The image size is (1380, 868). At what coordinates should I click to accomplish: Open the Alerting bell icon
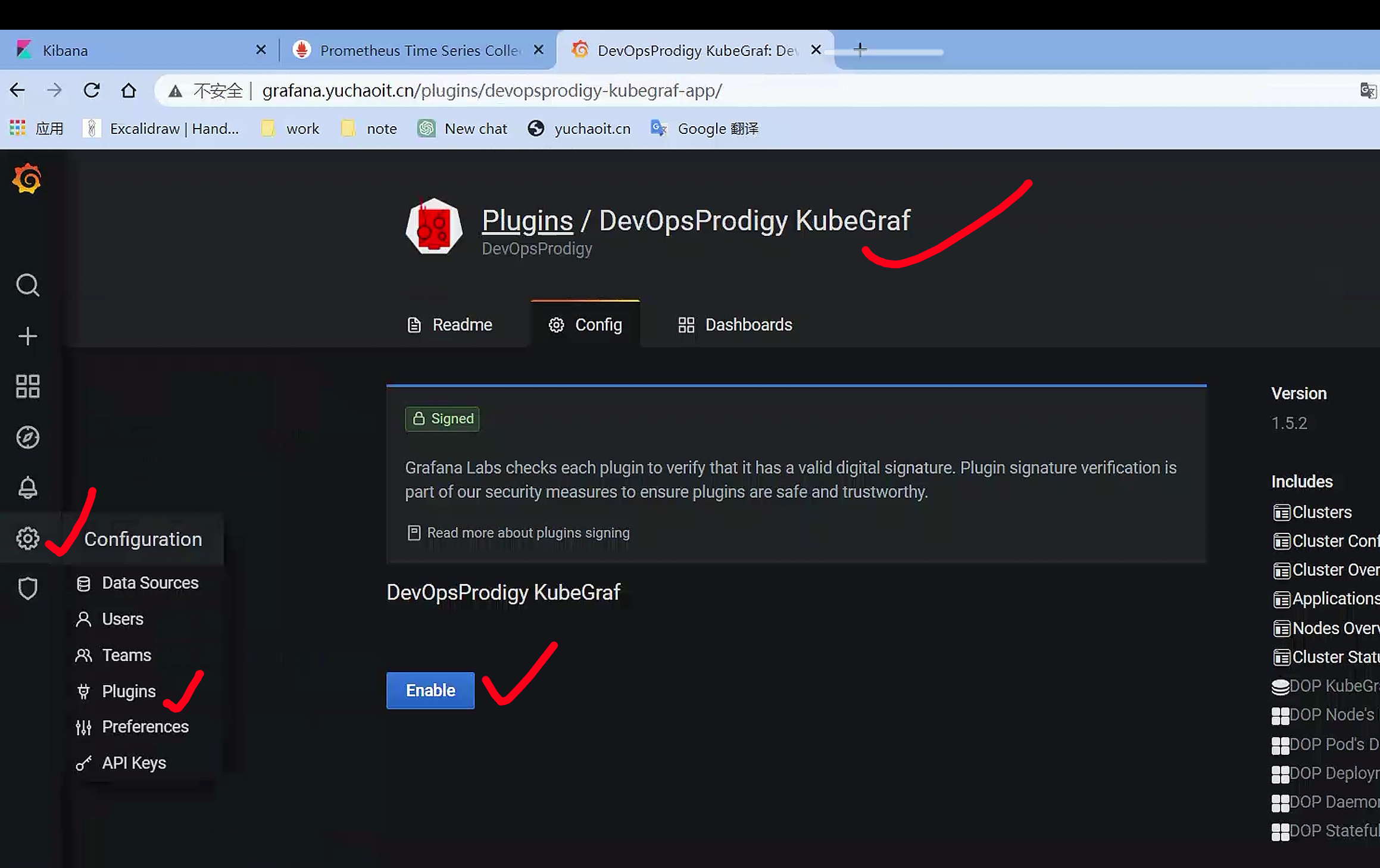pos(27,488)
